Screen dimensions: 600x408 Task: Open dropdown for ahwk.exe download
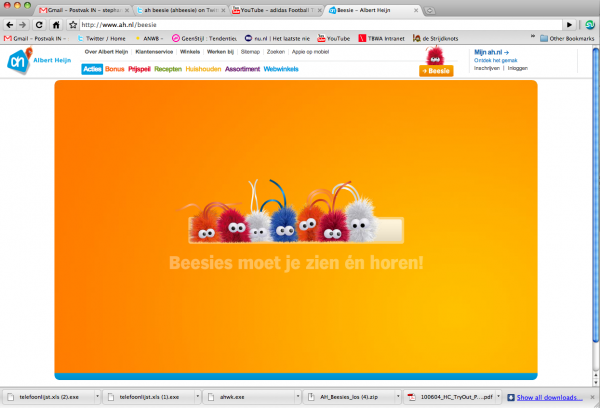298,397
